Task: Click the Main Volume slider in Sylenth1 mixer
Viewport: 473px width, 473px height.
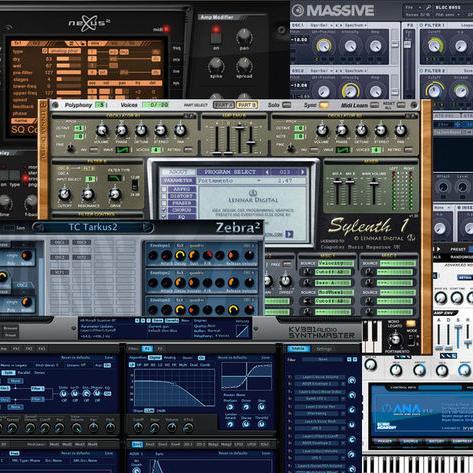Action: click(374, 182)
